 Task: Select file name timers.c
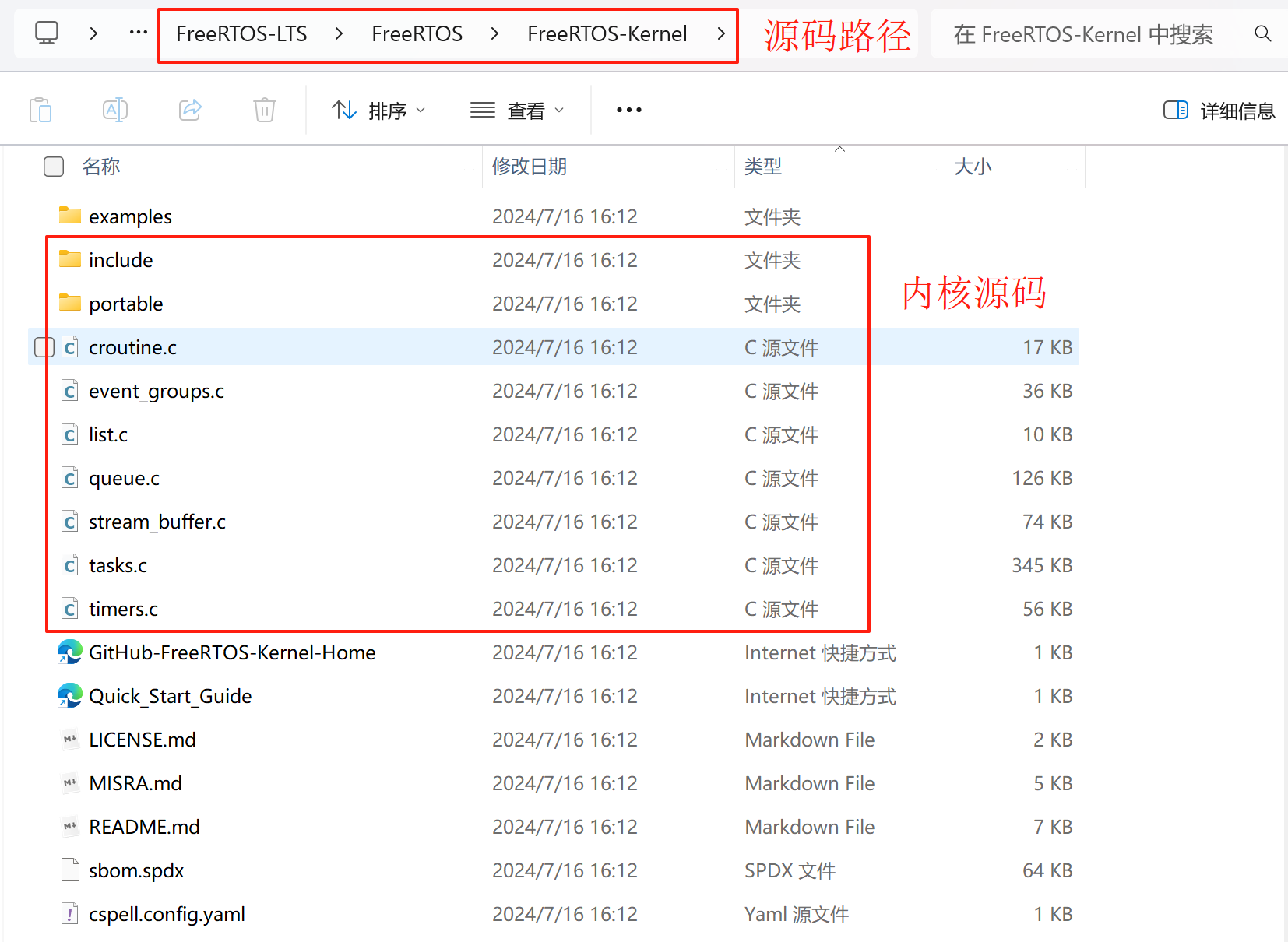123,609
